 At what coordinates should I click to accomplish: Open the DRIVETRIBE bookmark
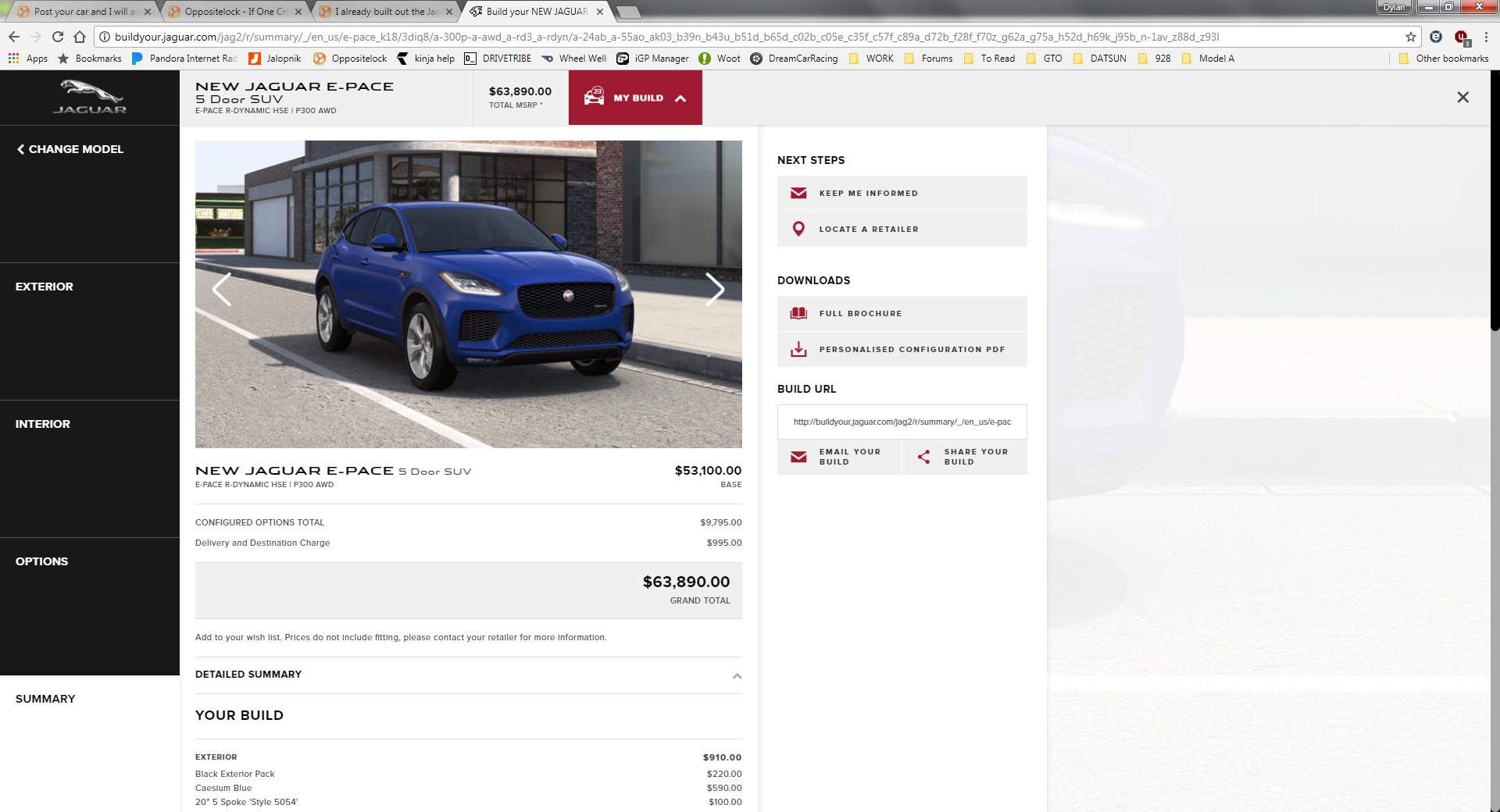(498, 59)
